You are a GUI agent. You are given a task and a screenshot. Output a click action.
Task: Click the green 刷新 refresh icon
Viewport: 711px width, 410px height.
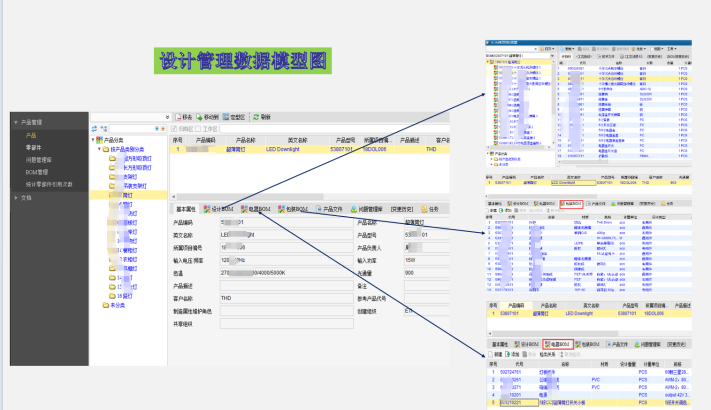tap(256, 117)
